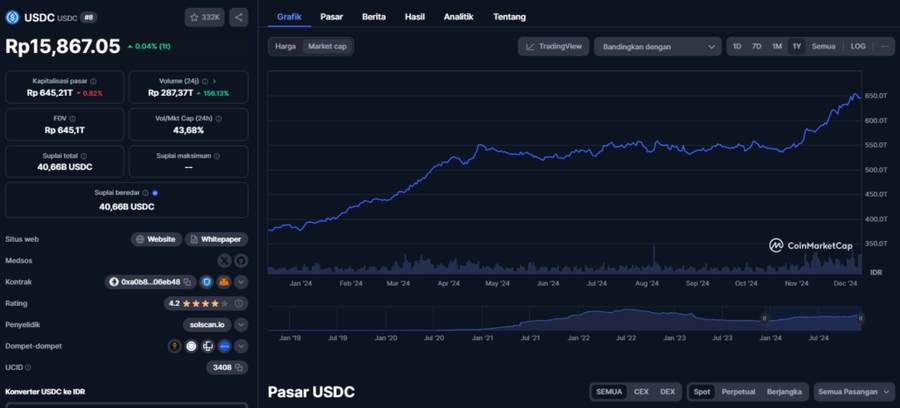This screenshot has height=408, width=900.
Task: Open solscan.io explorer
Action: click(x=207, y=325)
